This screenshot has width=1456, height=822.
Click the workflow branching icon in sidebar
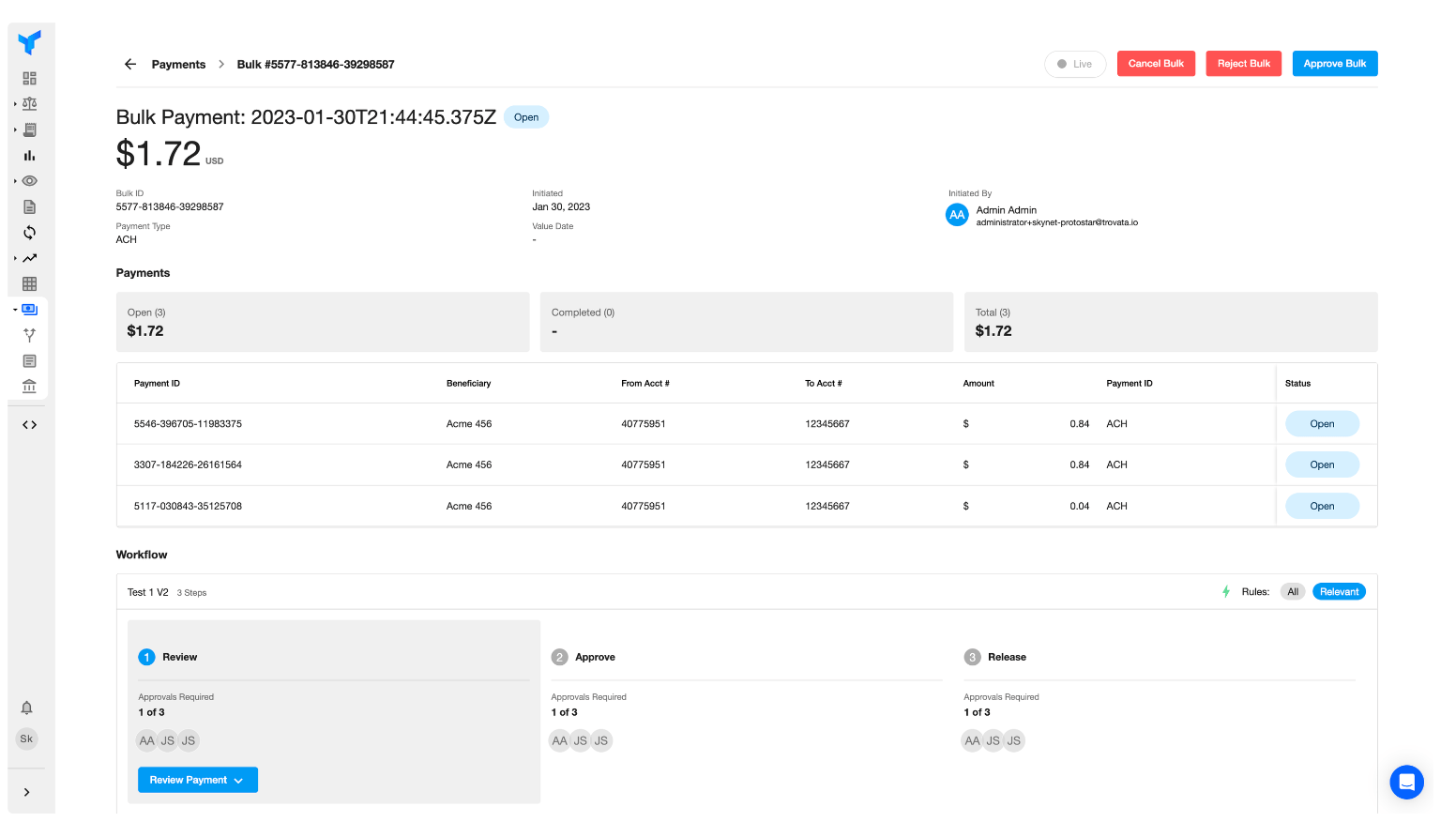[x=29, y=334]
